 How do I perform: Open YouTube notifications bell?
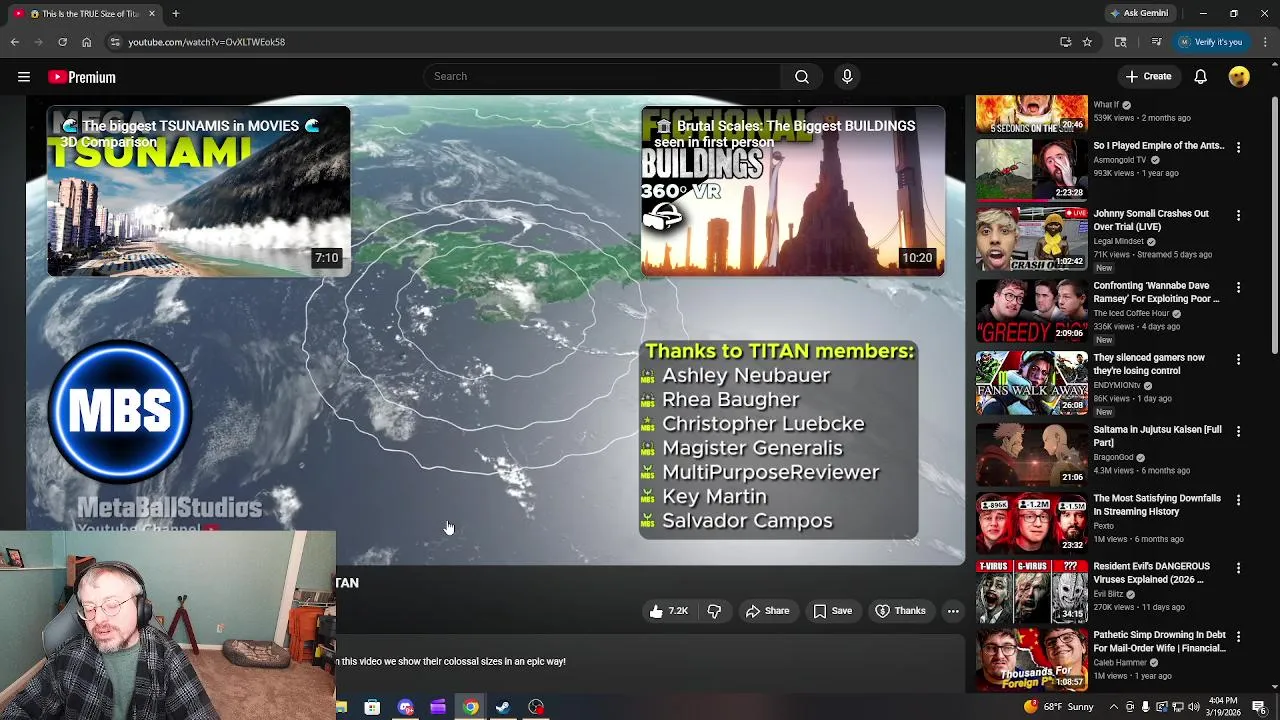tap(1201, 77)
